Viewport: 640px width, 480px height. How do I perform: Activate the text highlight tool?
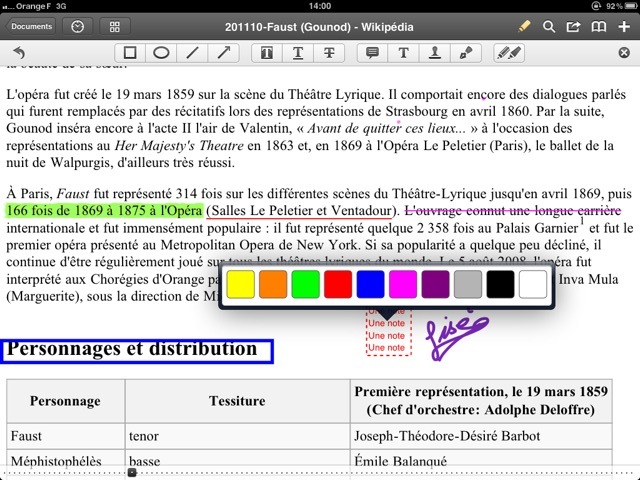(268, 52)
